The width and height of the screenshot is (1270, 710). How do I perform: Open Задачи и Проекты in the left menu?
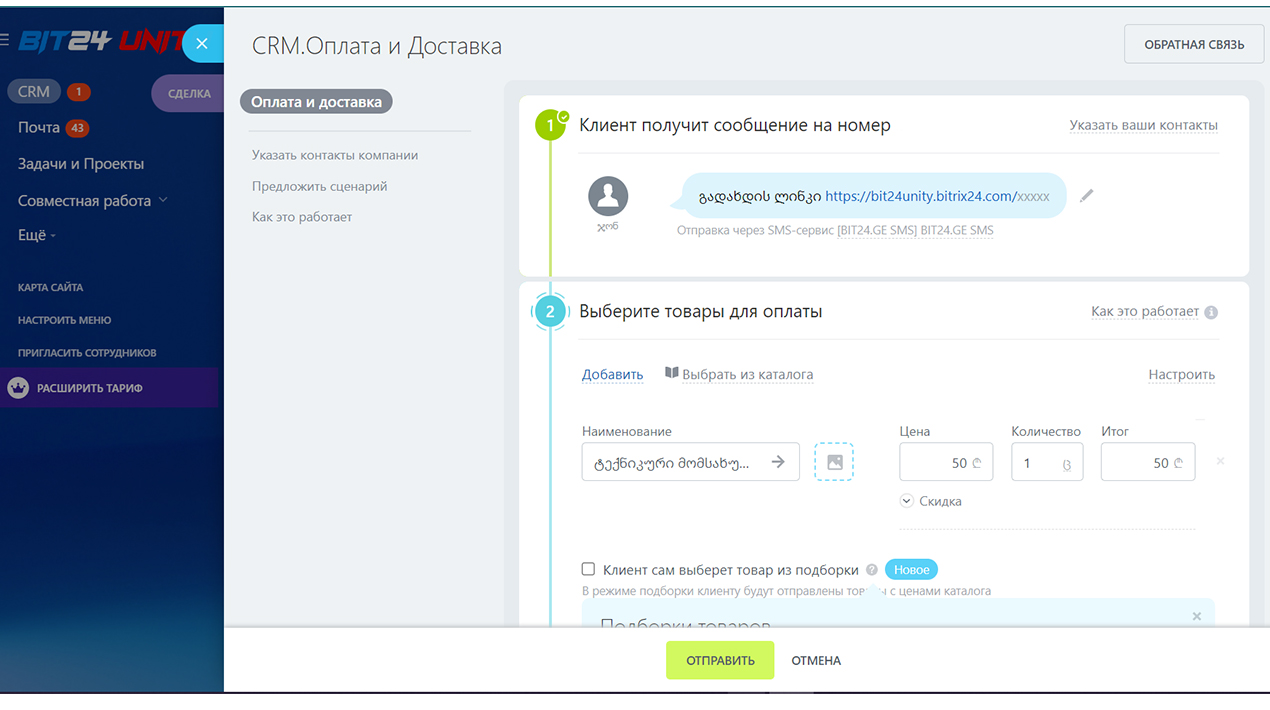click(x=81, y=164)
